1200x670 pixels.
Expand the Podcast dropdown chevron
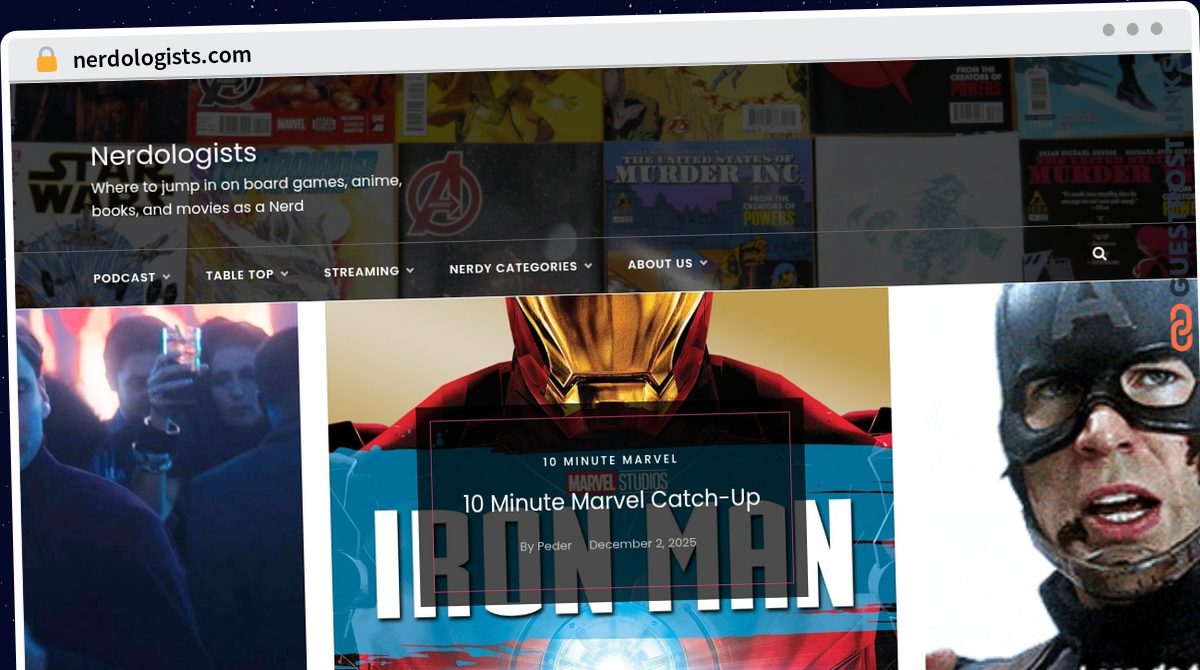point(166,277)
